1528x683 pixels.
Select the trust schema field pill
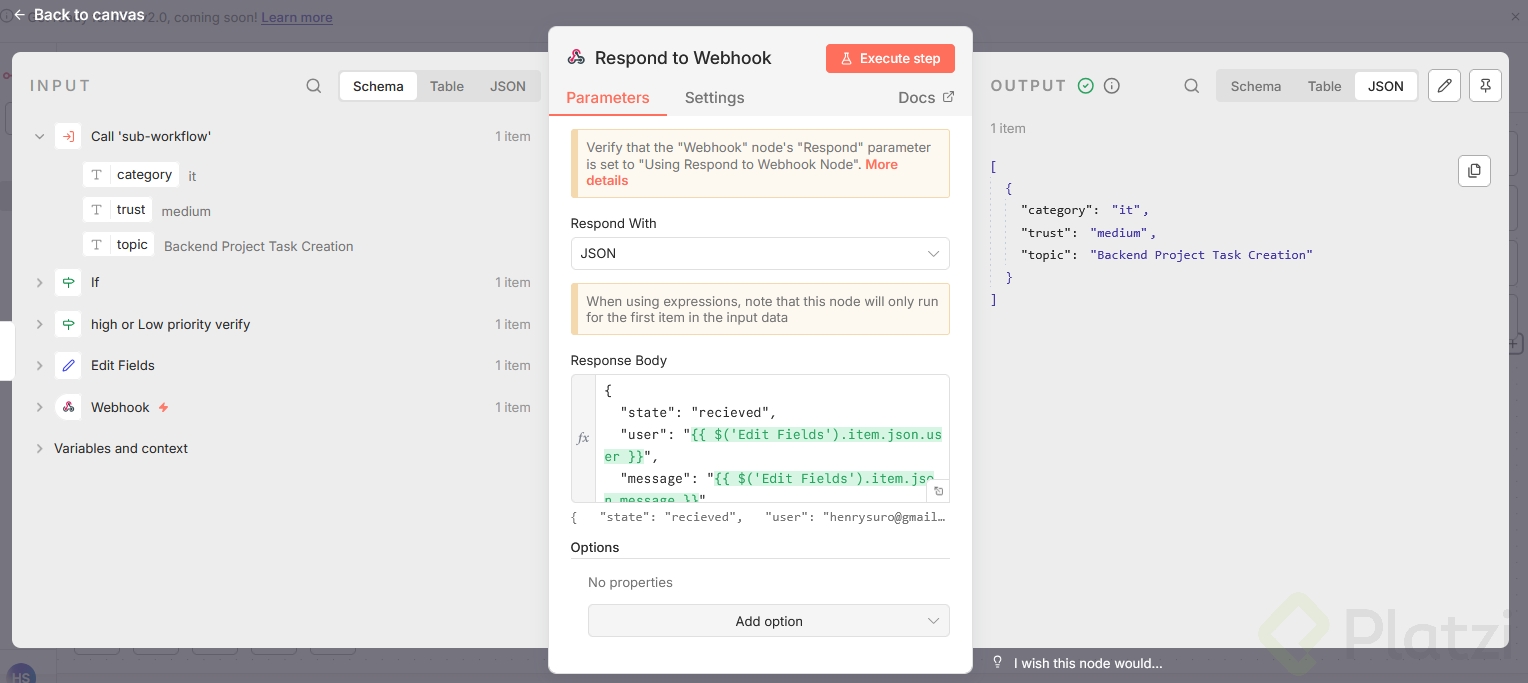118,210
